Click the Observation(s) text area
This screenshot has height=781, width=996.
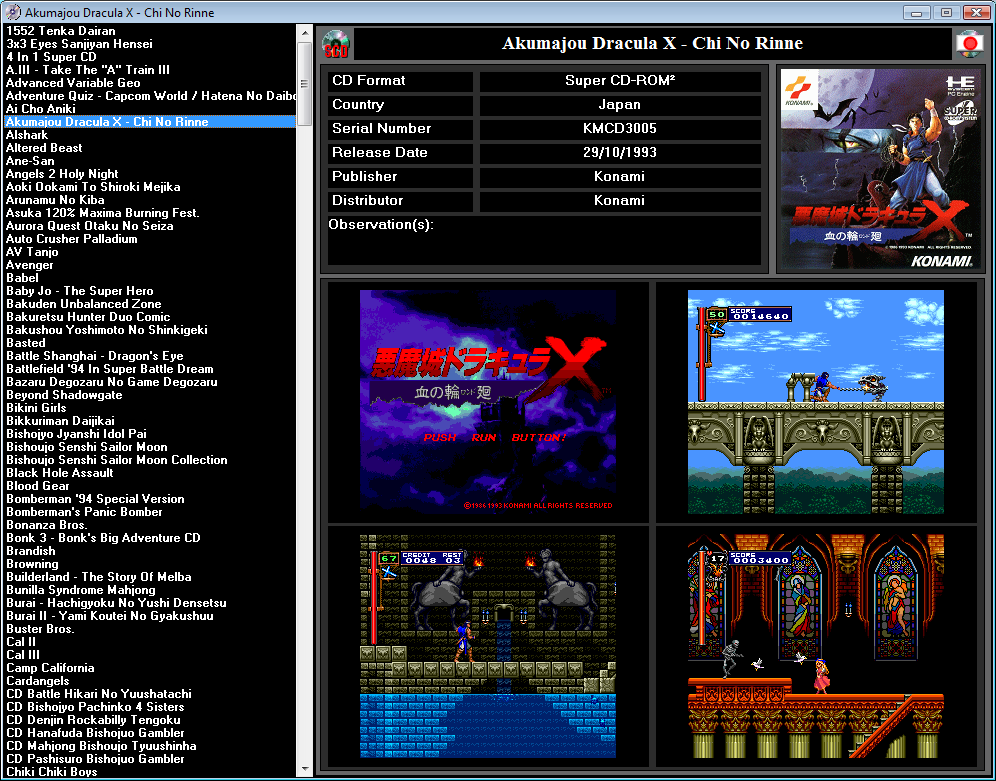(x=543, y=241)
